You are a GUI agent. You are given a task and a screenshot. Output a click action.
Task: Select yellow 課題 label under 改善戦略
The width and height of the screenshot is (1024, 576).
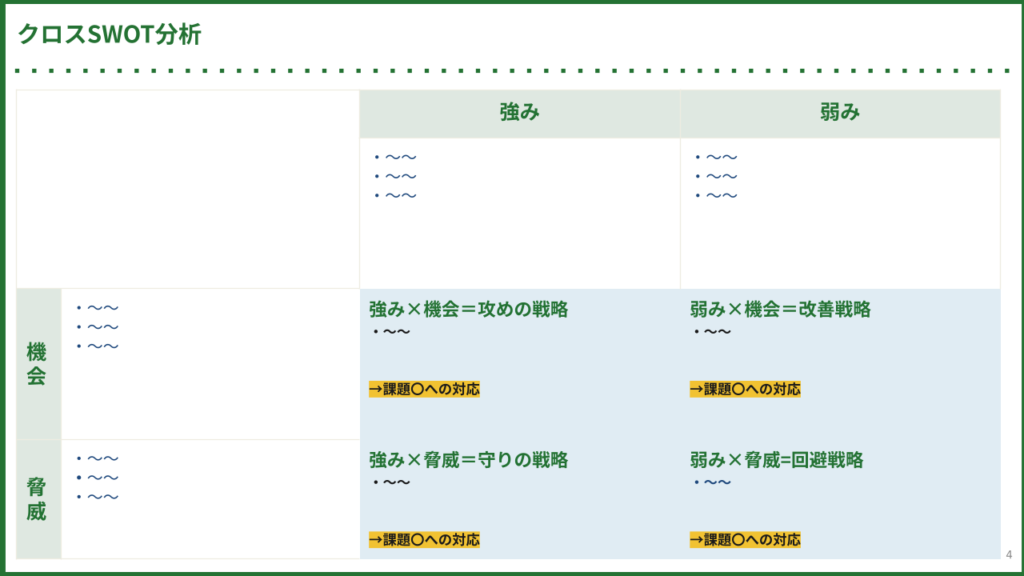745,390
